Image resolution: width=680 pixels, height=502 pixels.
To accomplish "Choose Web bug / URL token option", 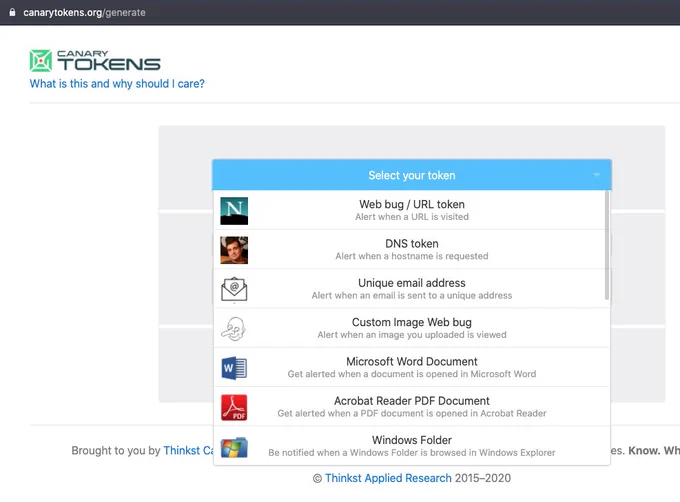I will [x=412, y=210].
